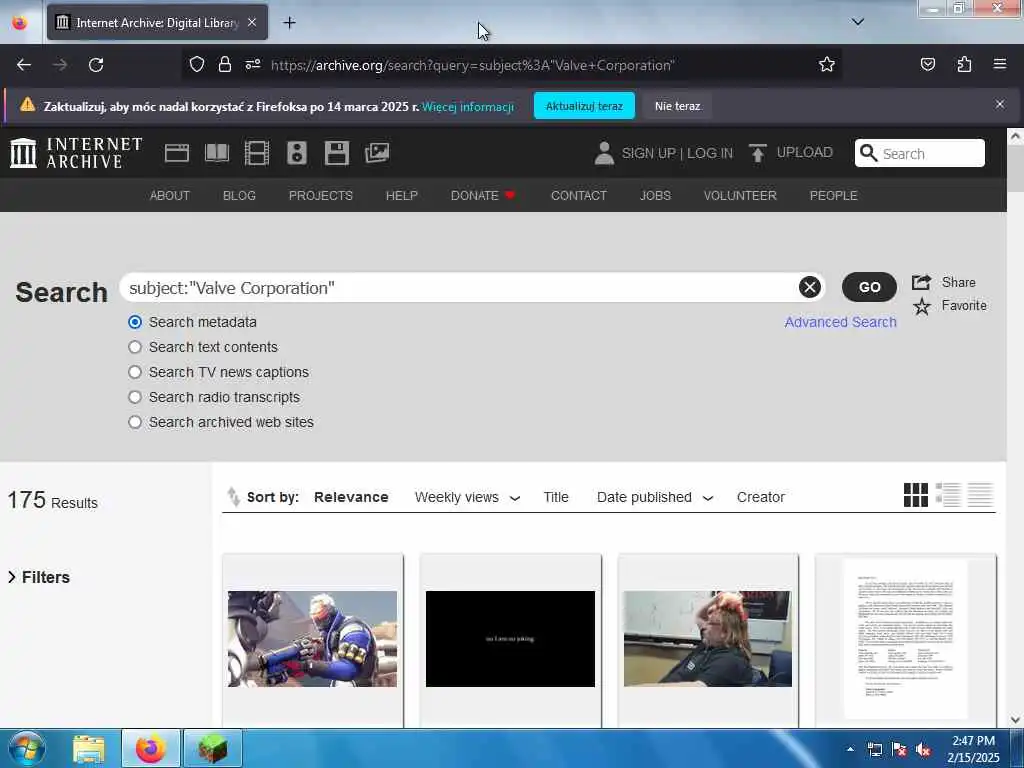Screen dimensions: 1024x768
Task: Open the DONATE menu item
Action: click(483, 196)
